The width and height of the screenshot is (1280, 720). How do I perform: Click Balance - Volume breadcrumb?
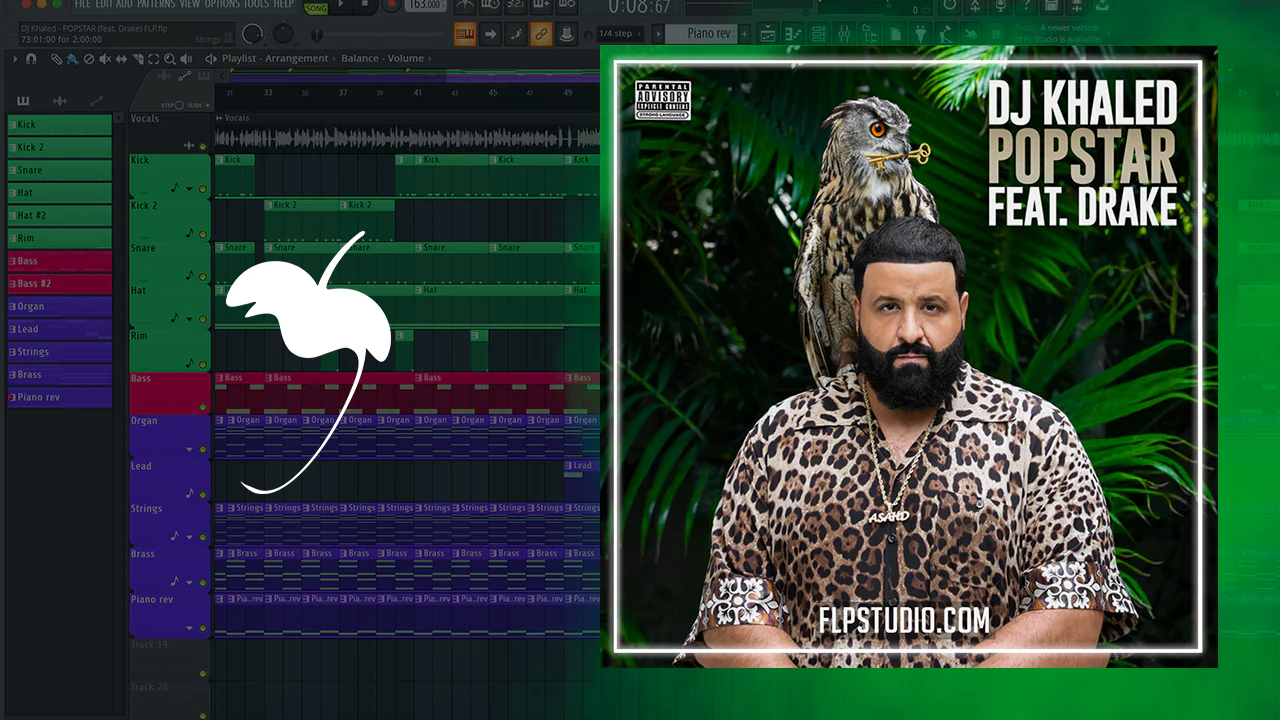pos(382,59)
